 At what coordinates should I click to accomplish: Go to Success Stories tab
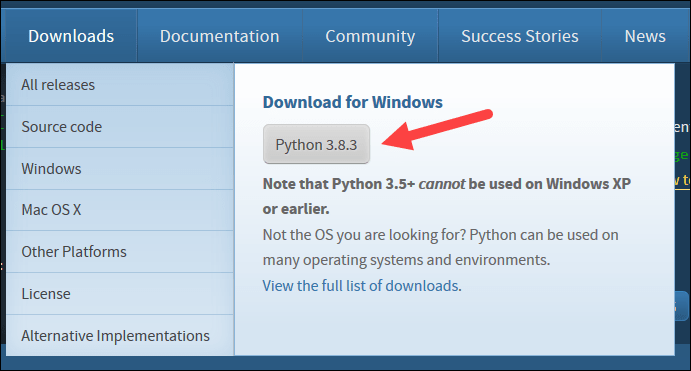click(520, 36)
